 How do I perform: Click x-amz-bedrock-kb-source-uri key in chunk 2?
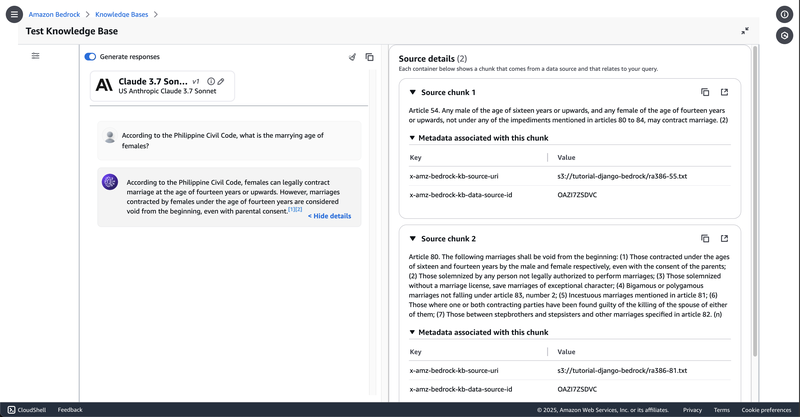(x=454, y=371)
